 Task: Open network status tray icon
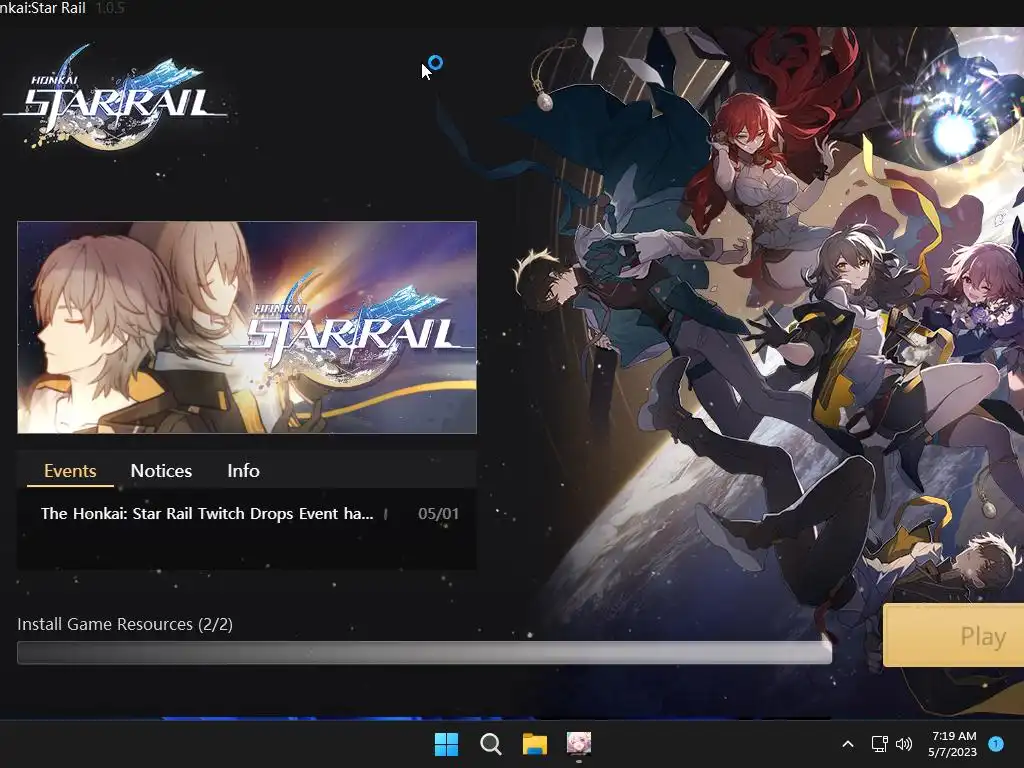tap(879, 744)
